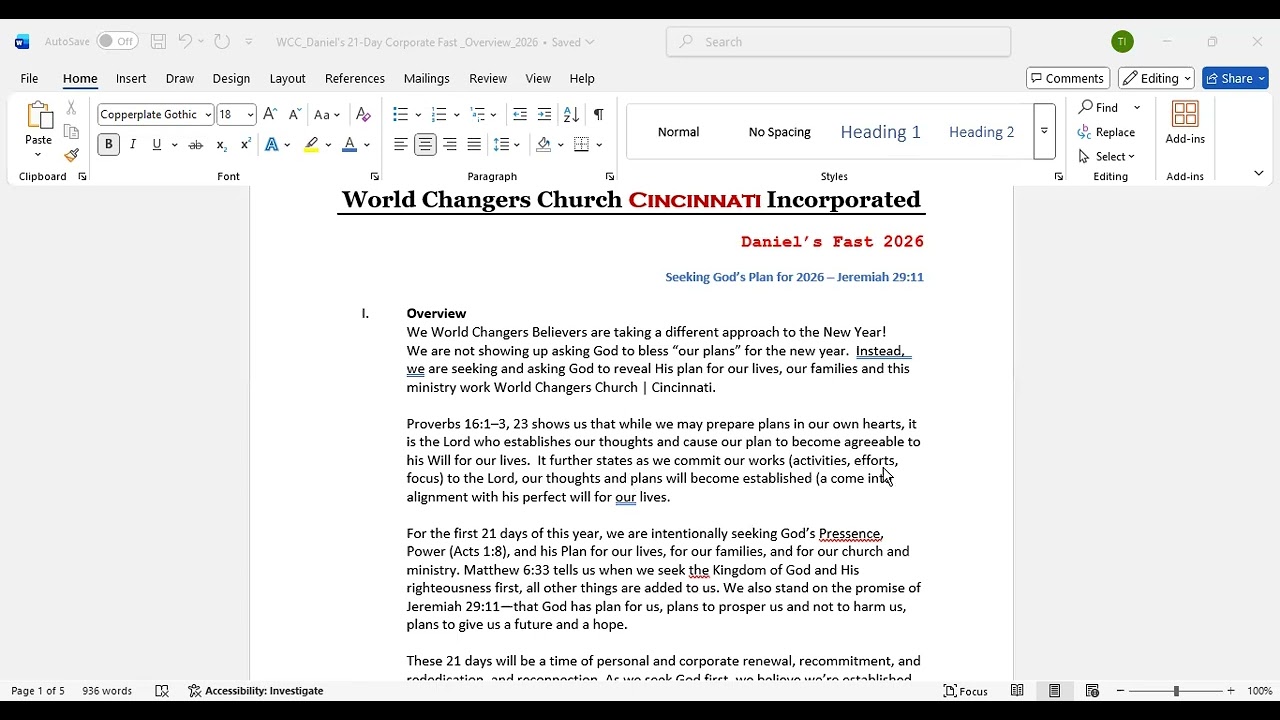Viewport: 1280px width, 720px height.
Task: Sort the selected text alphabetically
Action: tap(571, 114)
